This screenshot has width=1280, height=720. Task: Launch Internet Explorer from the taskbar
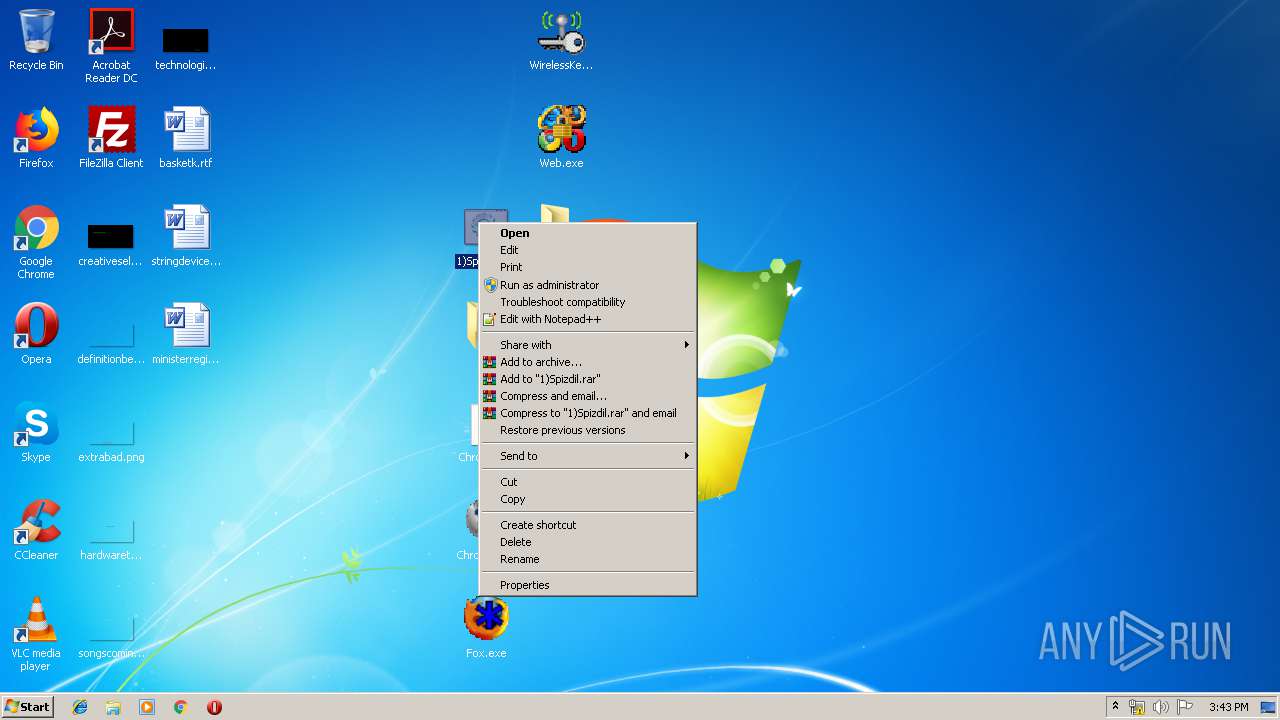click(x=80, y=707)
